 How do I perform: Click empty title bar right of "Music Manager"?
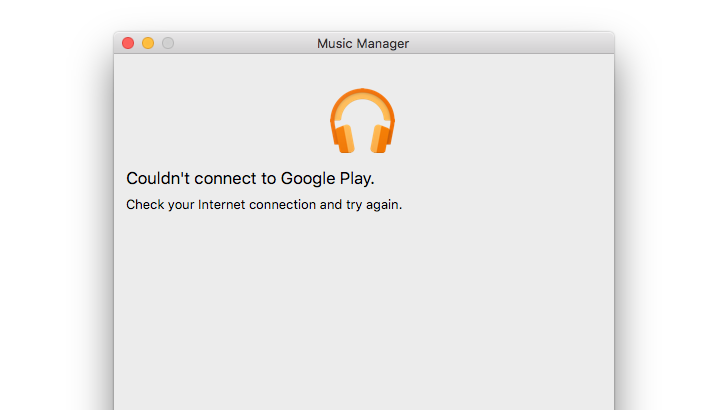click(510, 43)
